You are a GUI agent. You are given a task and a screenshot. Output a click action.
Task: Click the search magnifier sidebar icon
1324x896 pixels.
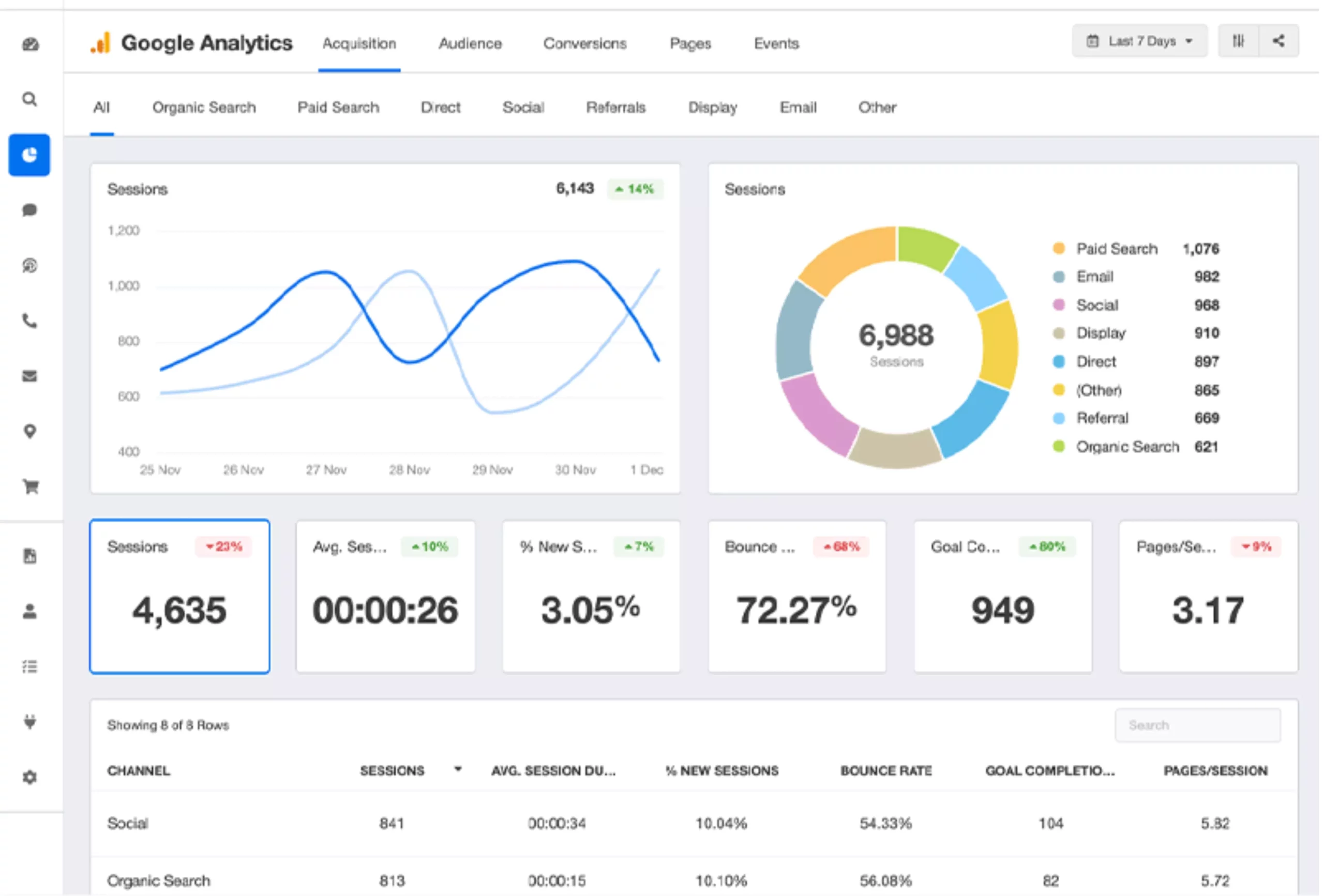tap(29, 100)
